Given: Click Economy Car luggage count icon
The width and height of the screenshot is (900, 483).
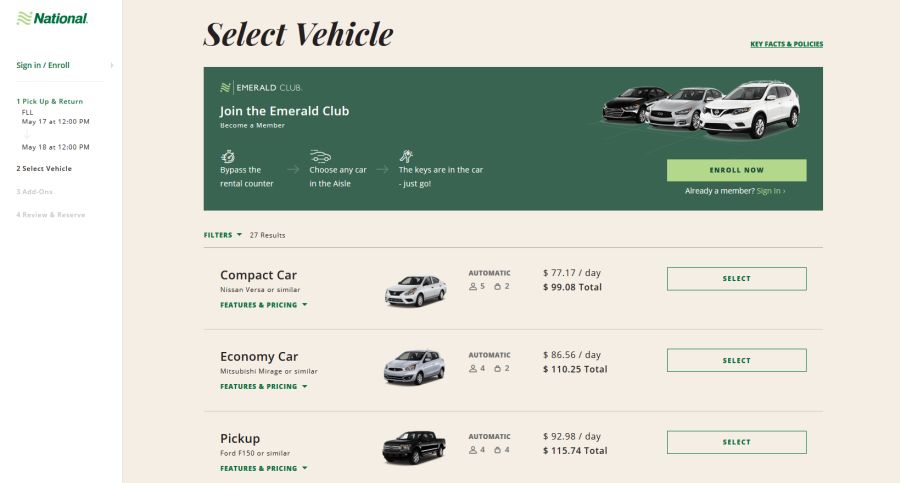Looking at the screenshot, I should pos(497,369).
